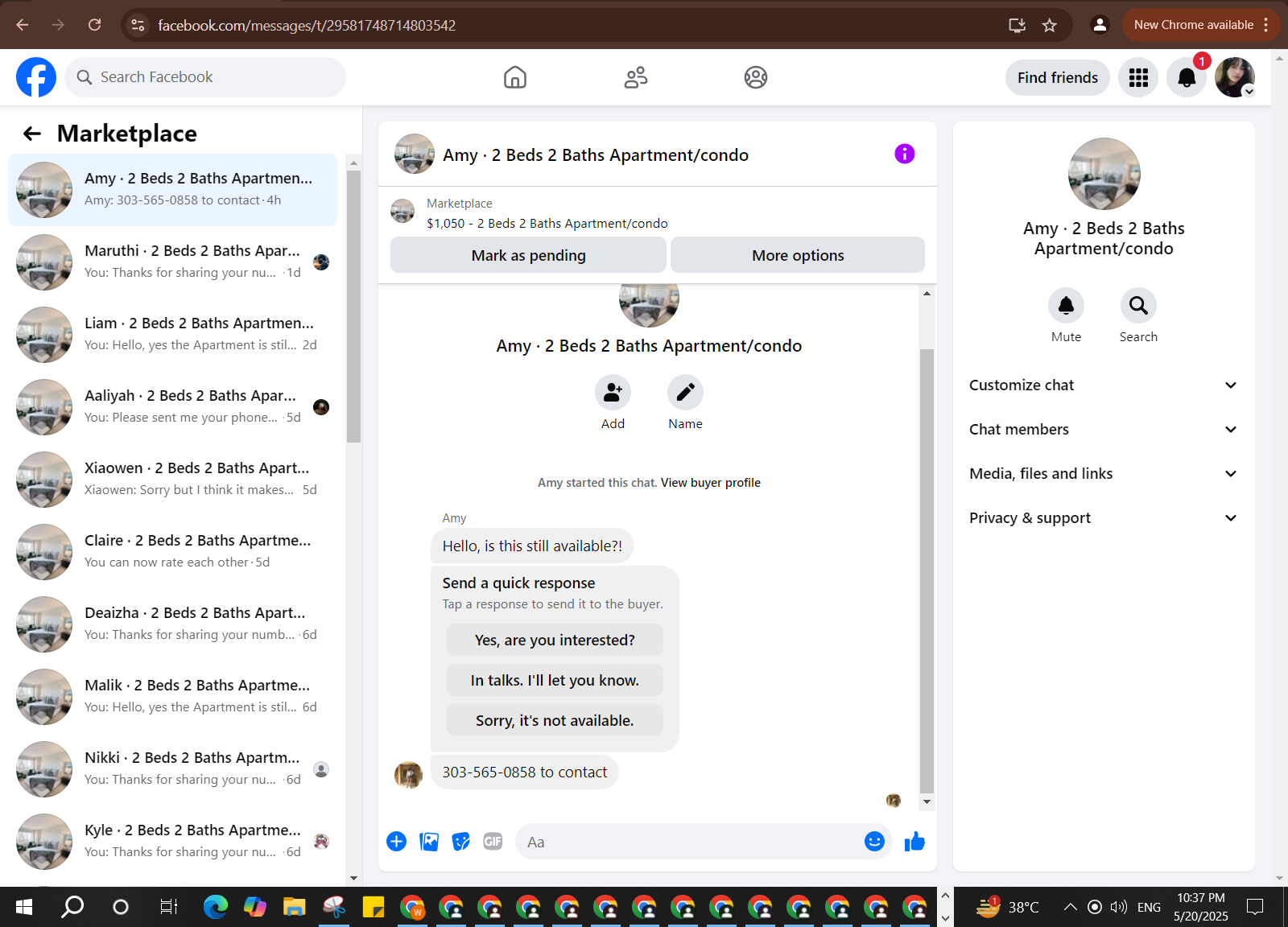Screen dimensions: 1288x927
Task: Click the chat messages scrollbar
Action: [927, 571]
